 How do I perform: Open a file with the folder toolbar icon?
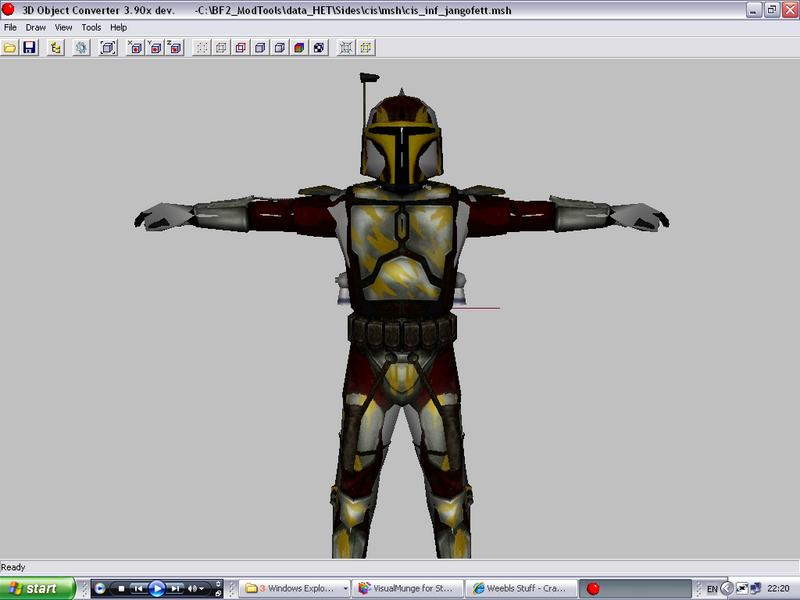click(x=10, y=48)
